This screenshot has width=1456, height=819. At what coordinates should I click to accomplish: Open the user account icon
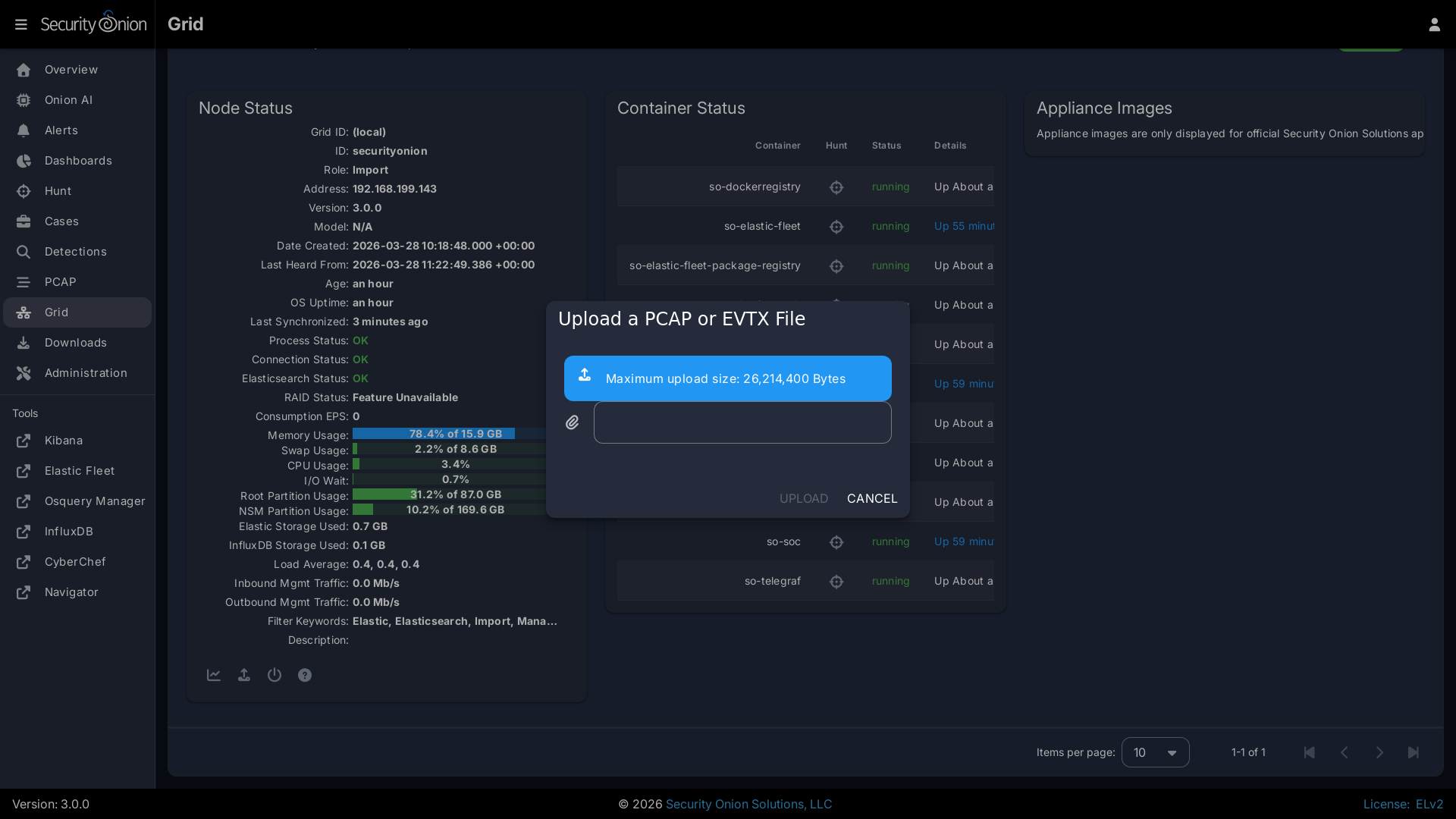[1434, 24]
